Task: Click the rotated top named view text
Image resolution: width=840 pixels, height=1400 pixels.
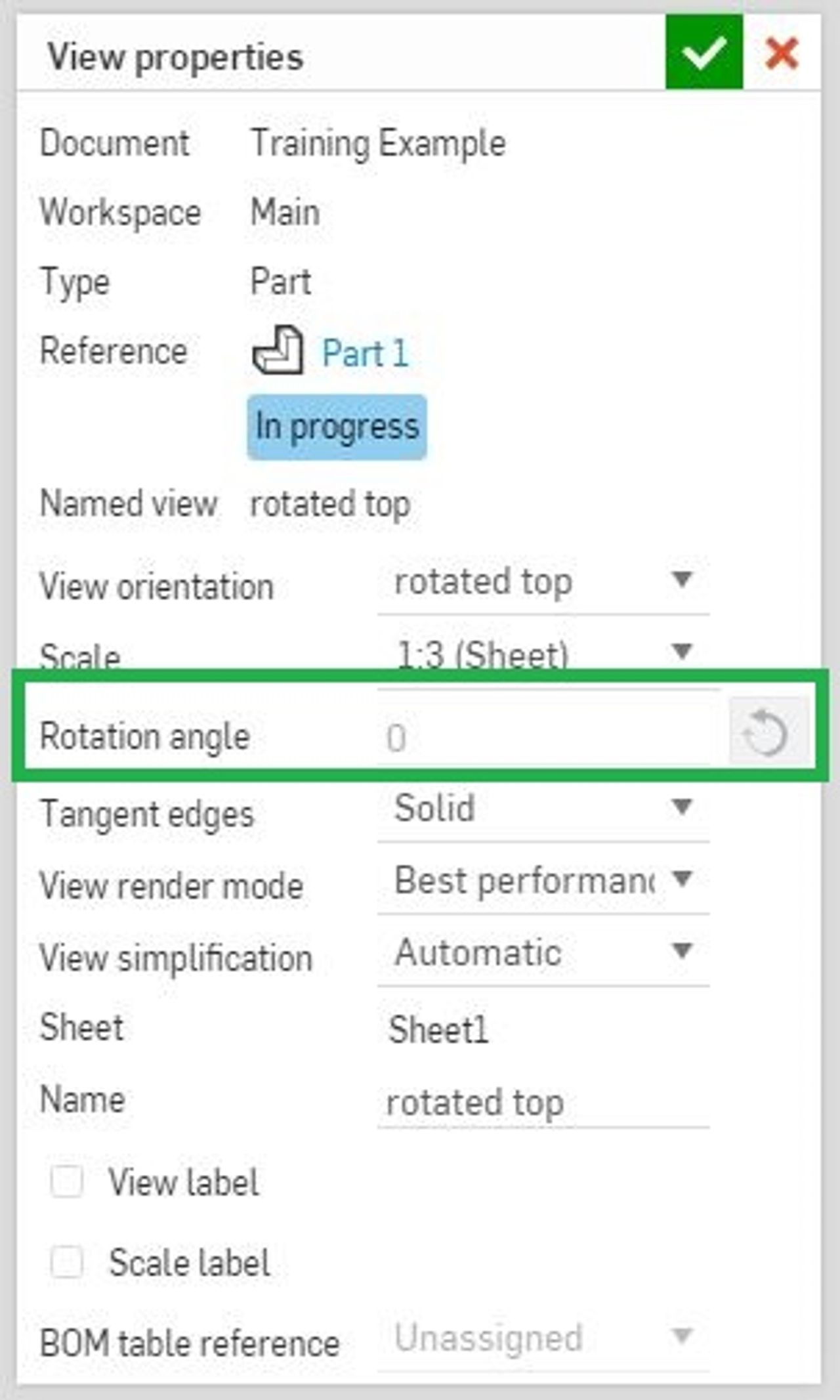Action: [330, 504]
